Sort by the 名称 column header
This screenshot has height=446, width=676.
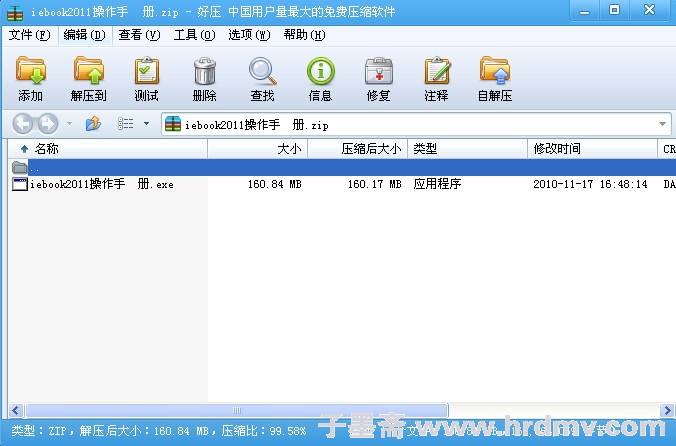[x=108, y=149]
